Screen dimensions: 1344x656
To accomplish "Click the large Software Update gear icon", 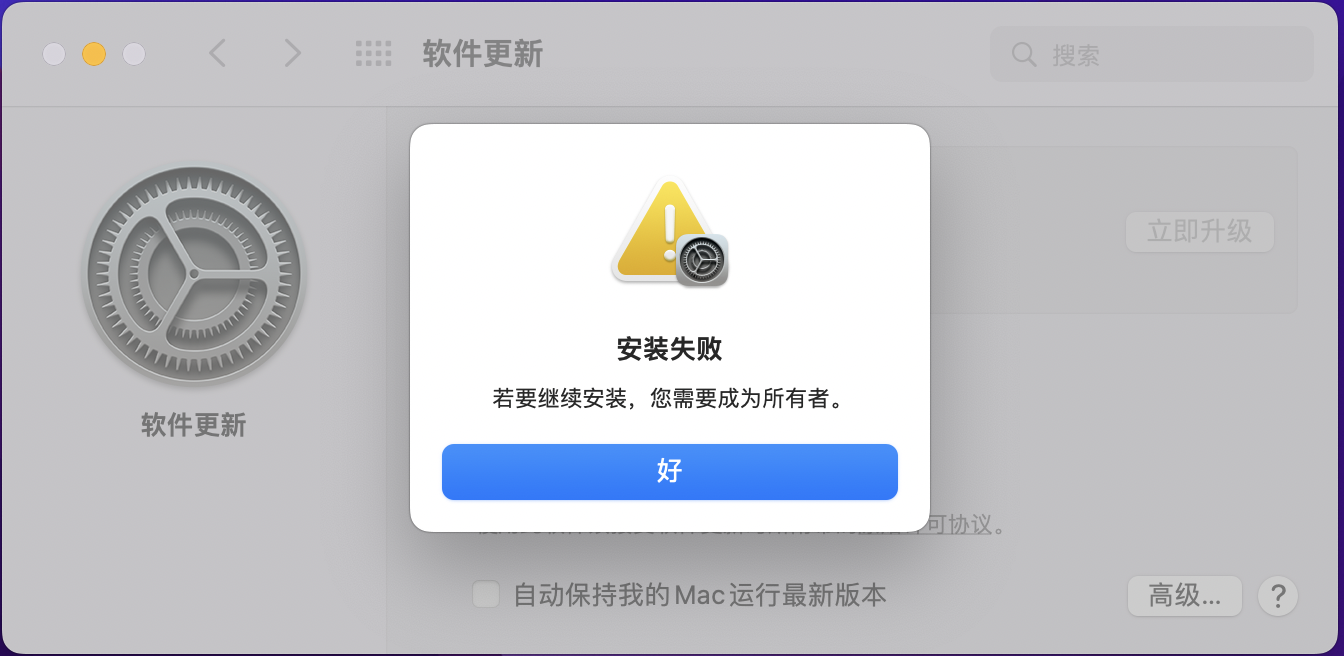I will (194, 276).
